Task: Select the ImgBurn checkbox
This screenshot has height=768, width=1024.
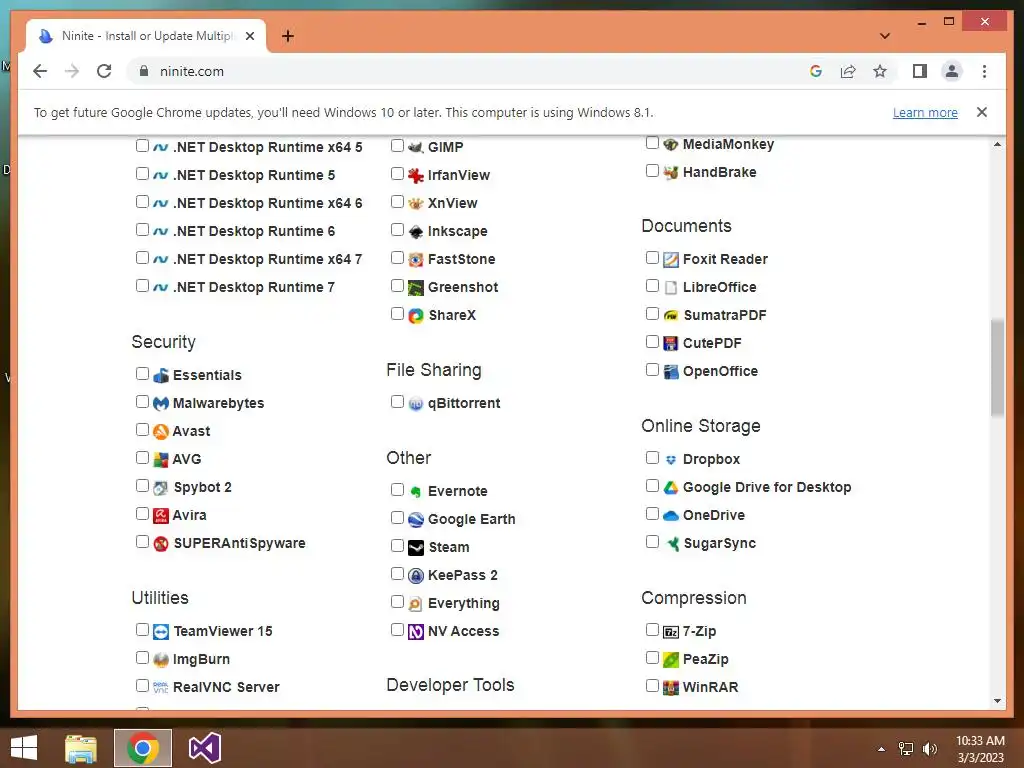Action: click(x=142, y=658)
